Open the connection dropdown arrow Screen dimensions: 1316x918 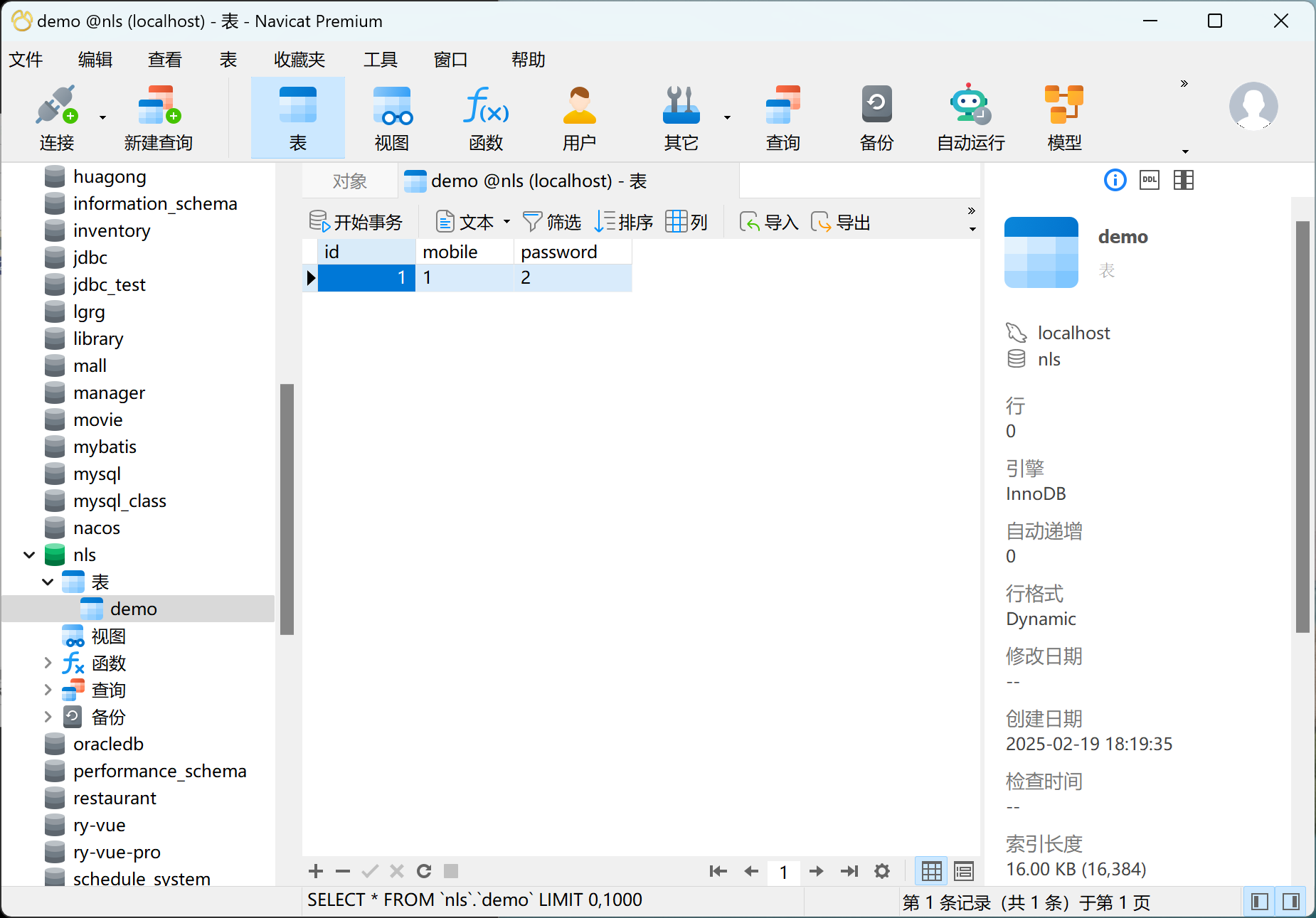point(102,117)
